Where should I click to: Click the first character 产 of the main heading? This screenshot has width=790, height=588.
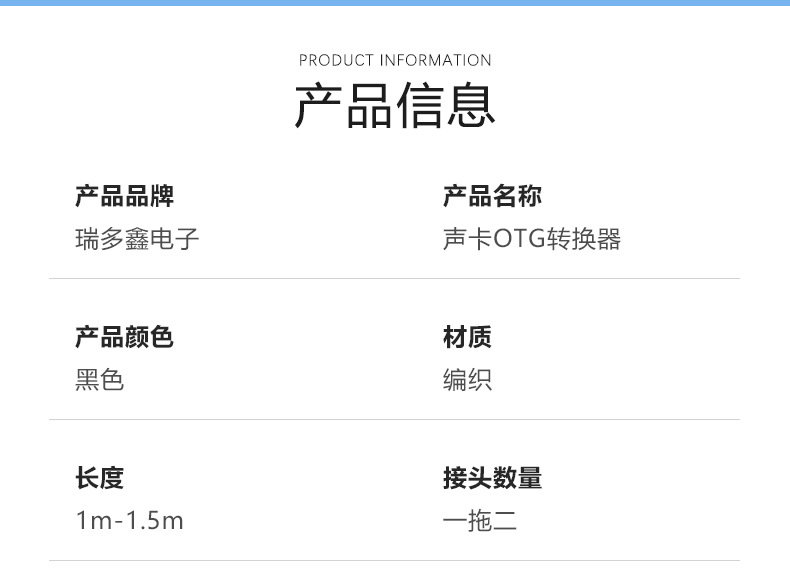coord(318,105)
